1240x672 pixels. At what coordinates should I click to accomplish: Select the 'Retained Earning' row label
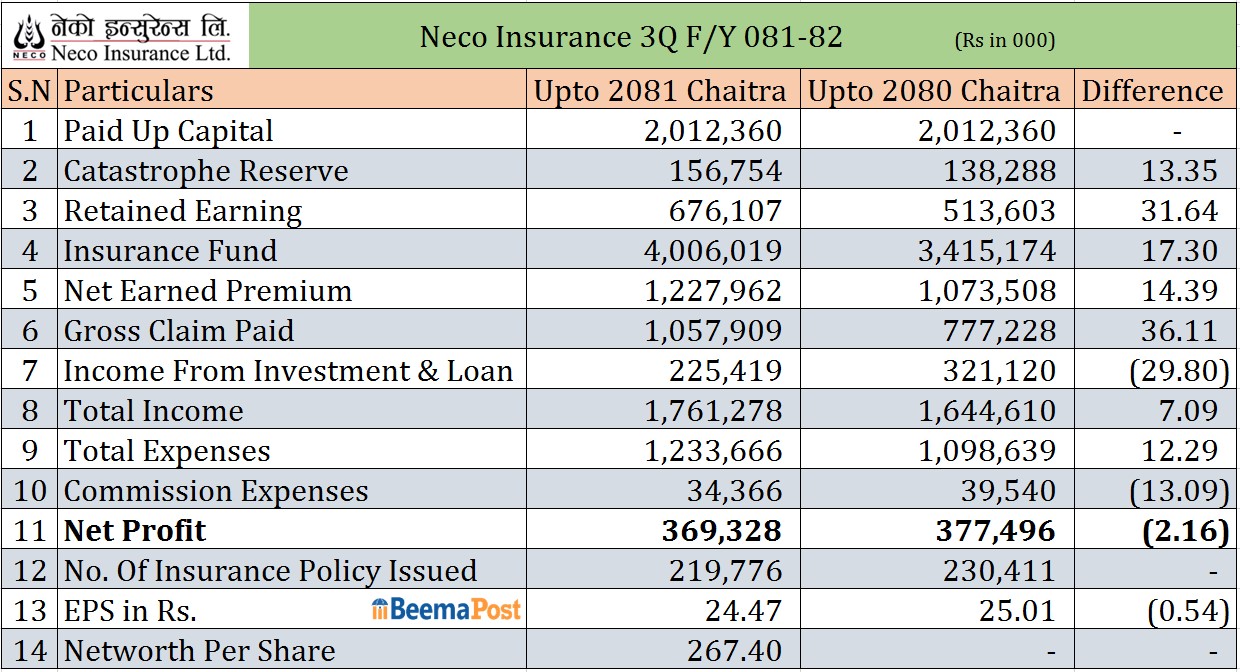[183, 211]
